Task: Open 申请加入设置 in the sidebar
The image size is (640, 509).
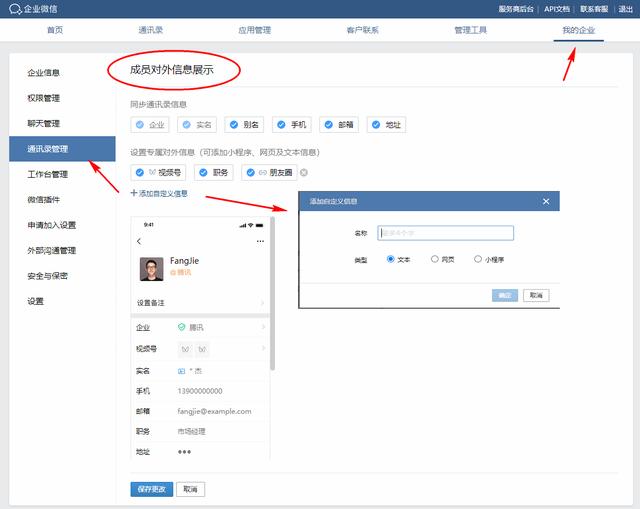Action: click(x=52, y=225)
